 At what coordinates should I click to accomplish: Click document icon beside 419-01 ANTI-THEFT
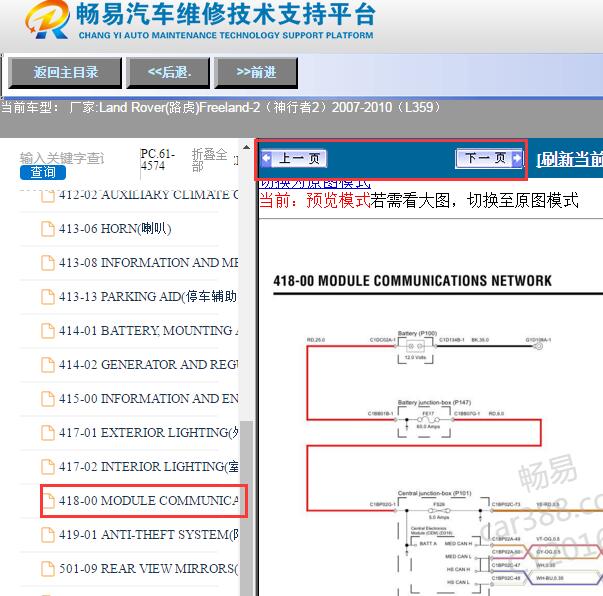pos(48,534)
